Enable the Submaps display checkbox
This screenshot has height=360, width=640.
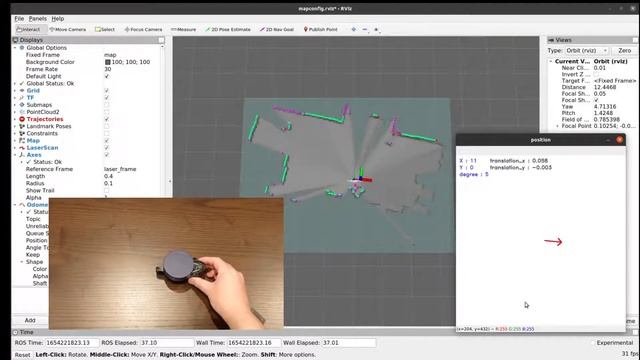click(x=107, y=105)
